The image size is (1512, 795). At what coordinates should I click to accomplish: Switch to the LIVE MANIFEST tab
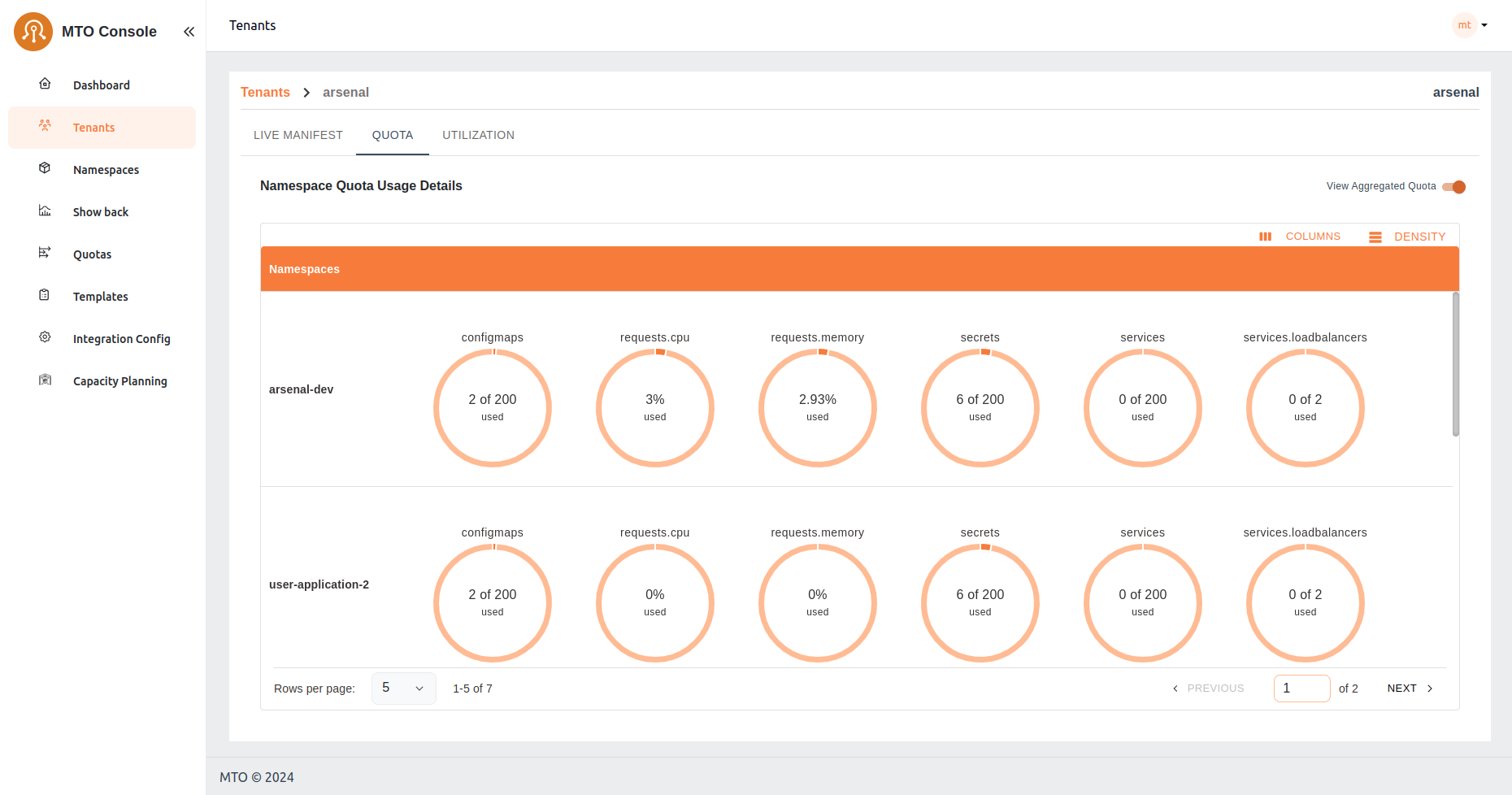click(x=298, y=135)
